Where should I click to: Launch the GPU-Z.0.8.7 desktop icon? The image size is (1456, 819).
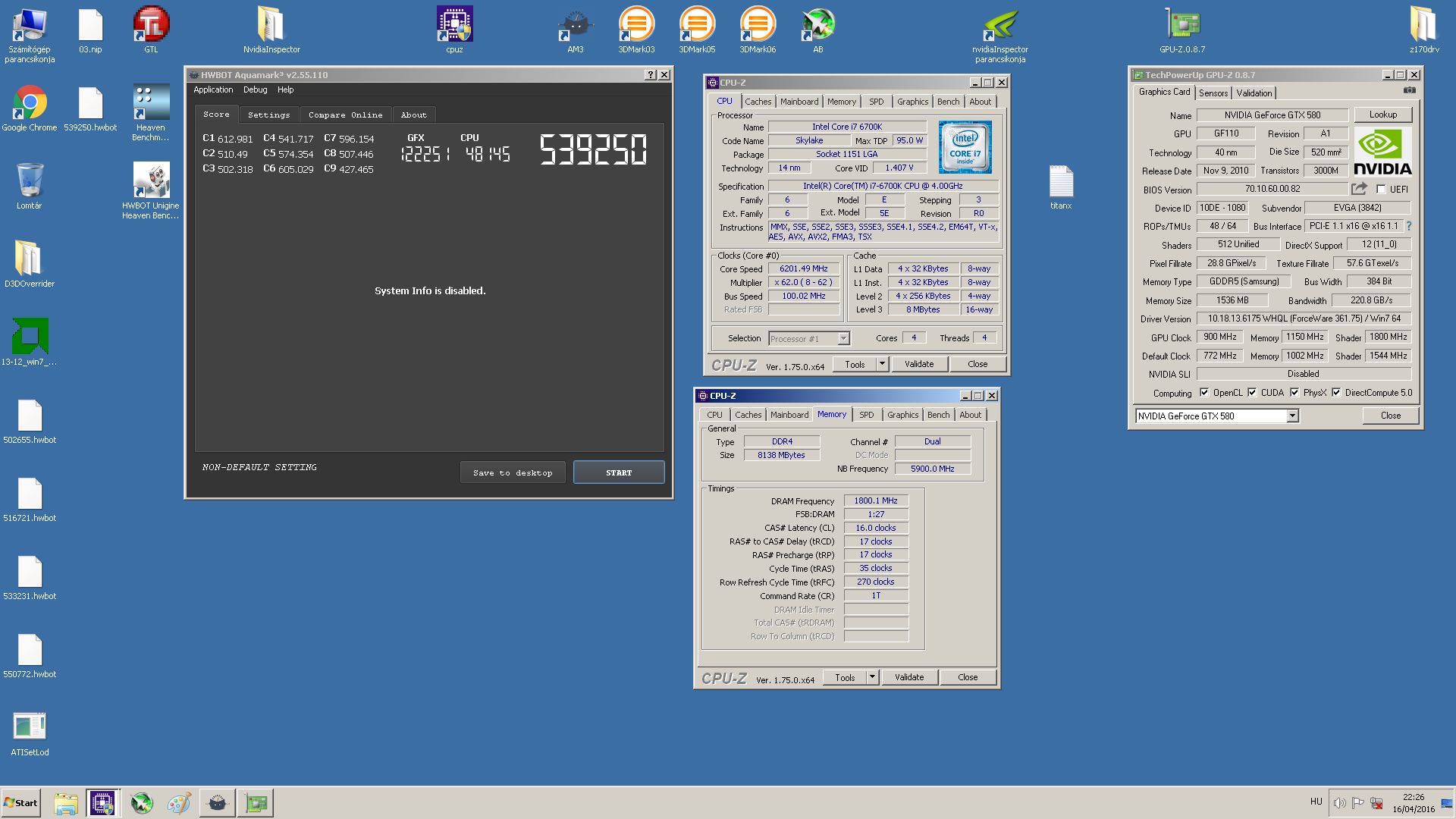[1182, 30]
